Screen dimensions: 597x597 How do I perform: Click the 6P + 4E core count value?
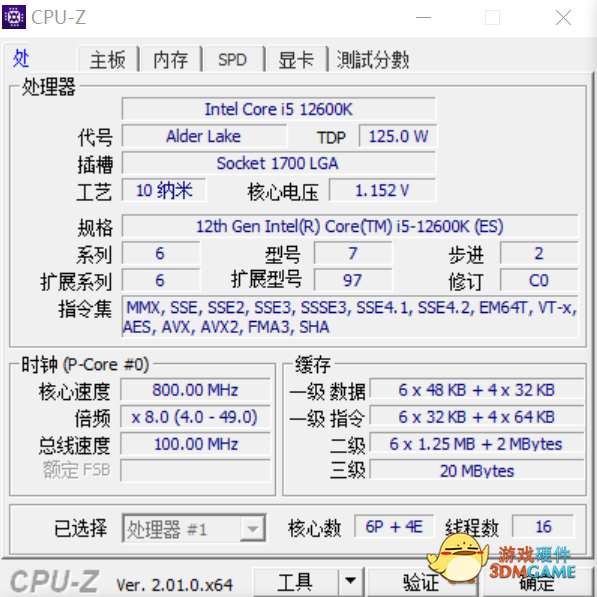pyautogui.click(x=394, y=527)
